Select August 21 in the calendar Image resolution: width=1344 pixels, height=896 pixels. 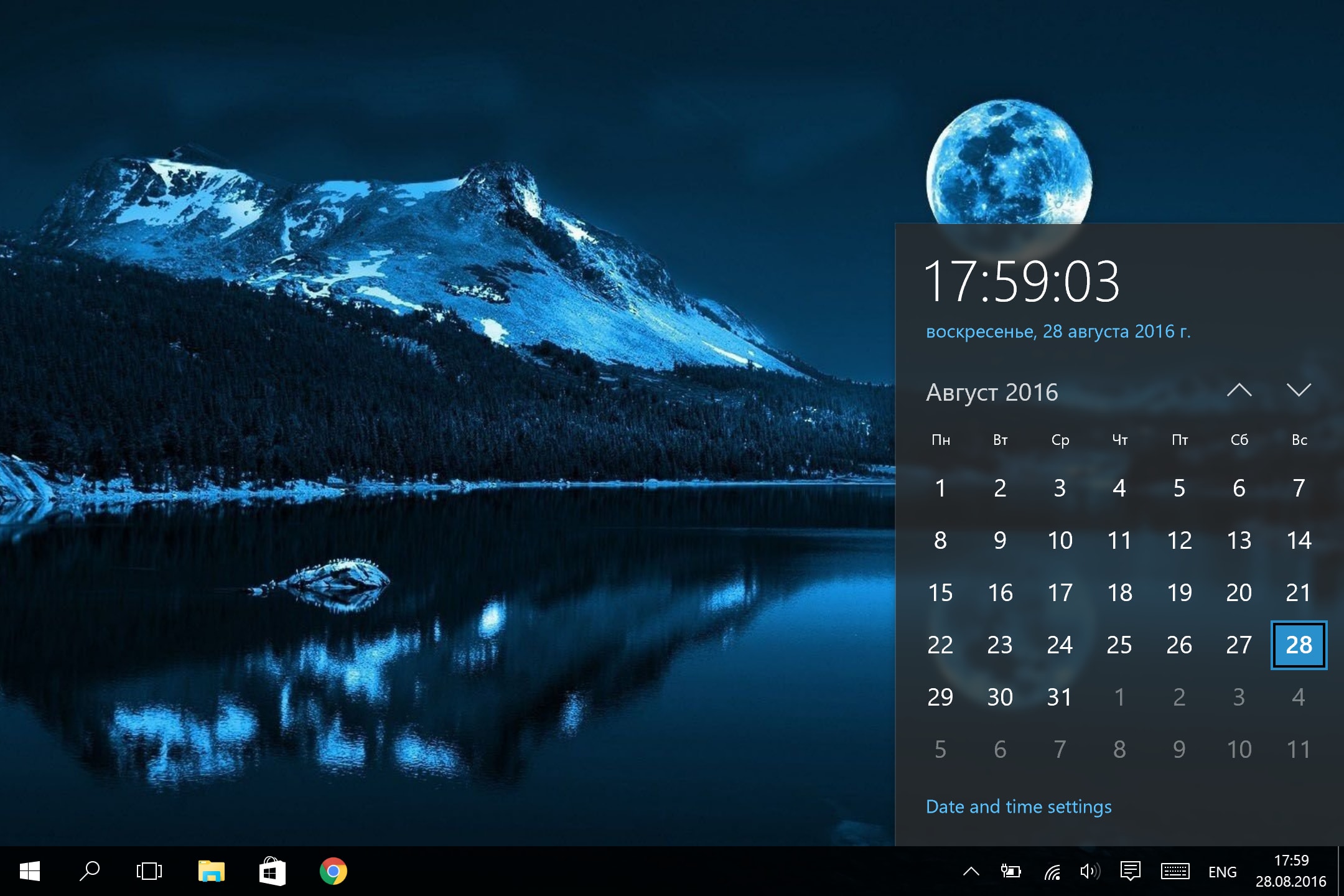1299,593
